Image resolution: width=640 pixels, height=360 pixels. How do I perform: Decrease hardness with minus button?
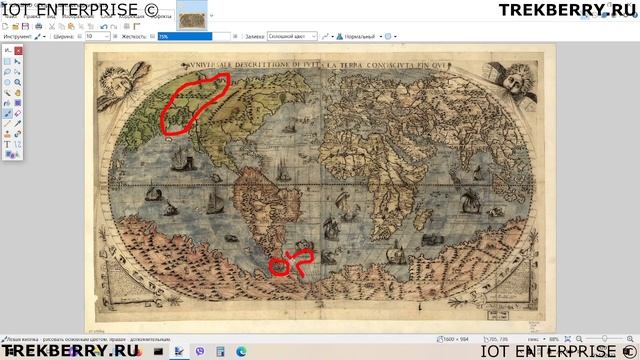pyautogui.click(x=152, y=36)
